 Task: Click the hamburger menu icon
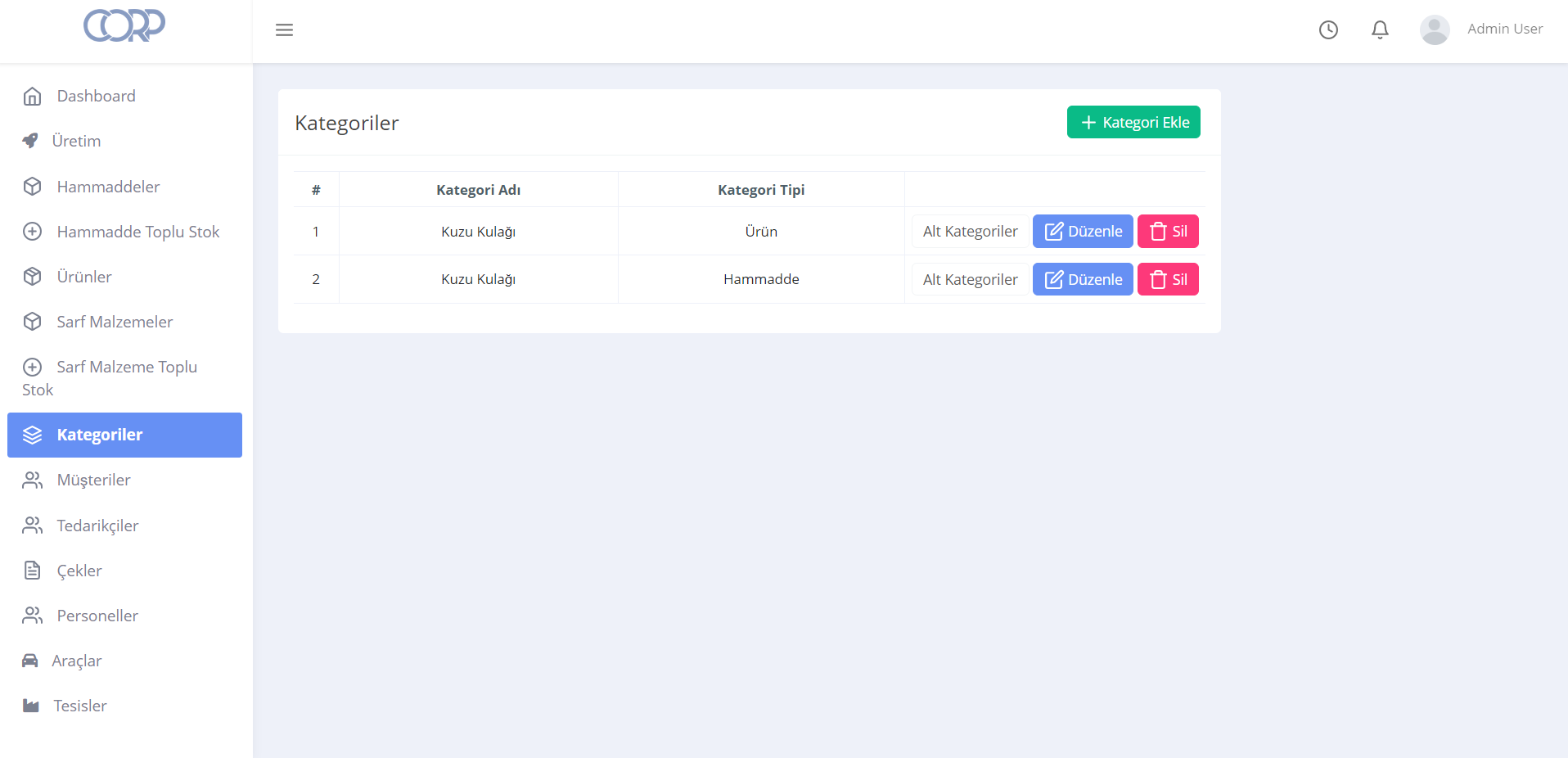[284, 30]
